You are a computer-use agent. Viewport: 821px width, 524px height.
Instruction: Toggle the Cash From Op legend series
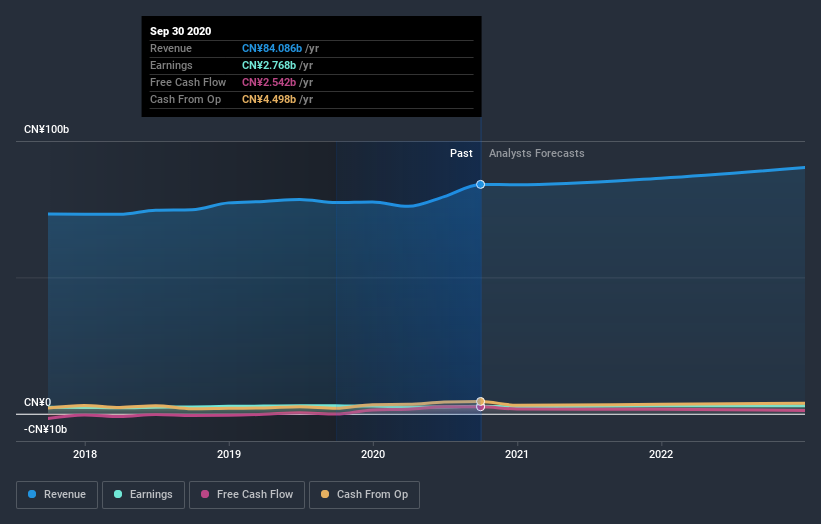click(364, 495)
